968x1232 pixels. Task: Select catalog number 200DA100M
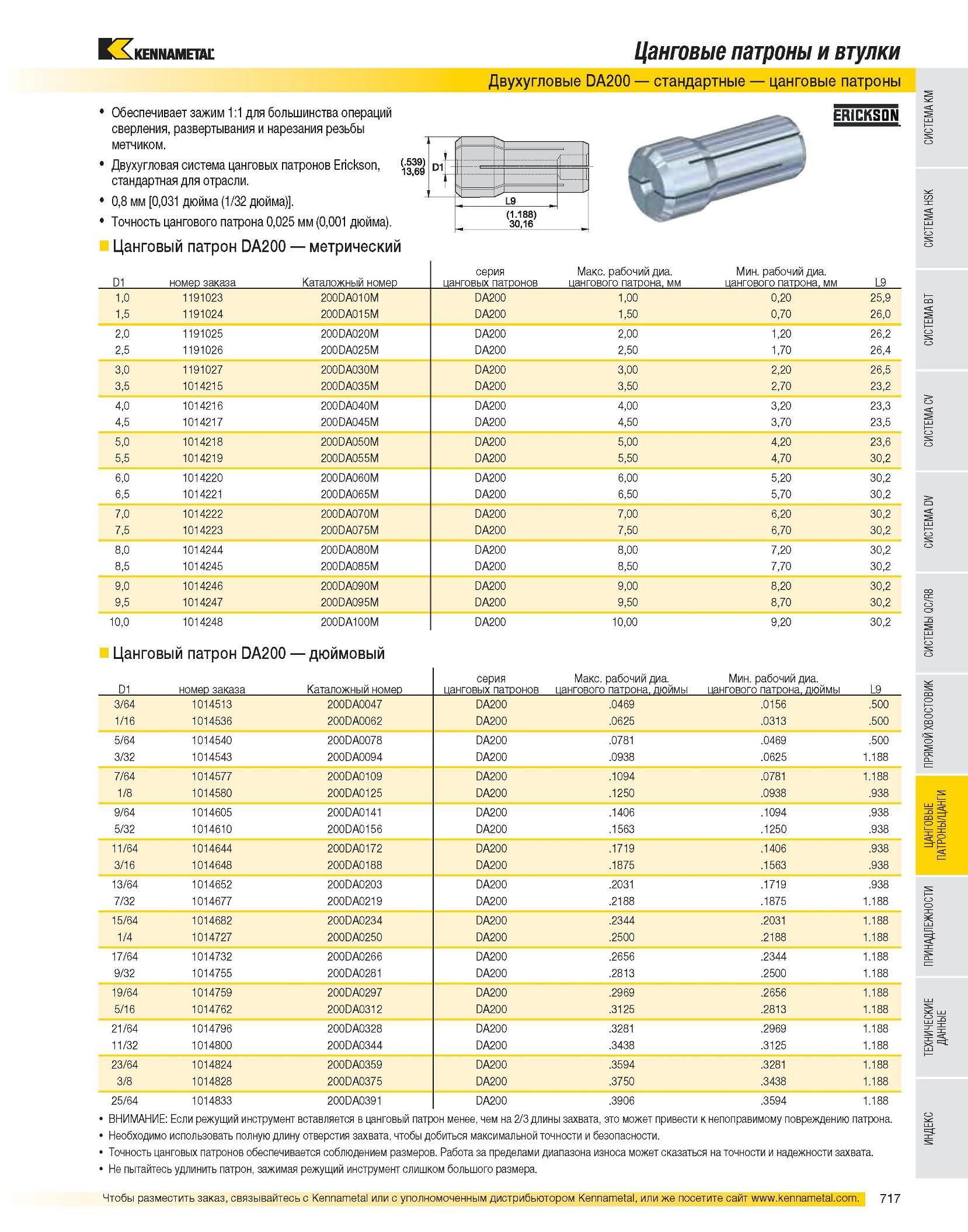pos(349,622)
